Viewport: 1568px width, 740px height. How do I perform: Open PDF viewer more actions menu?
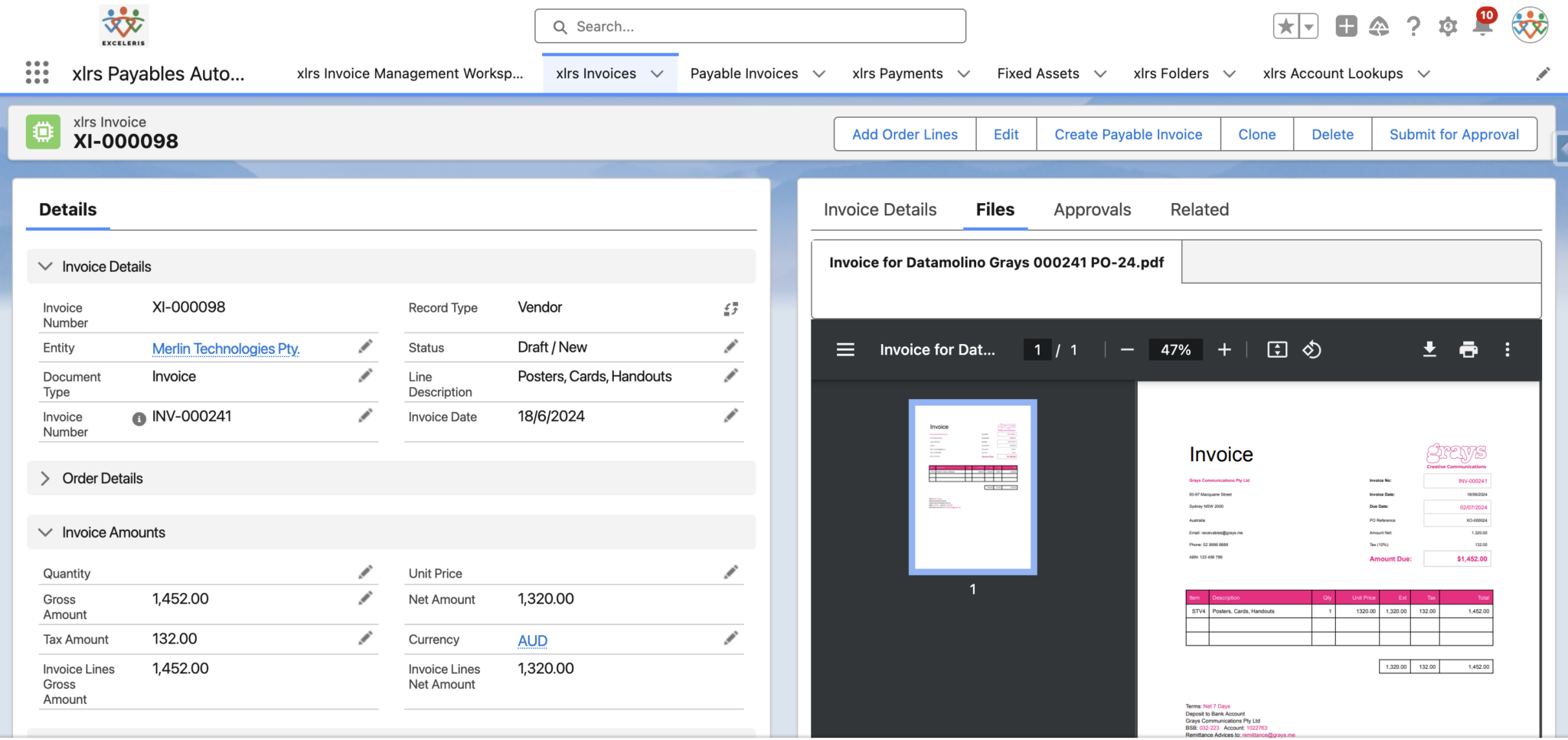pos(1508,349)
